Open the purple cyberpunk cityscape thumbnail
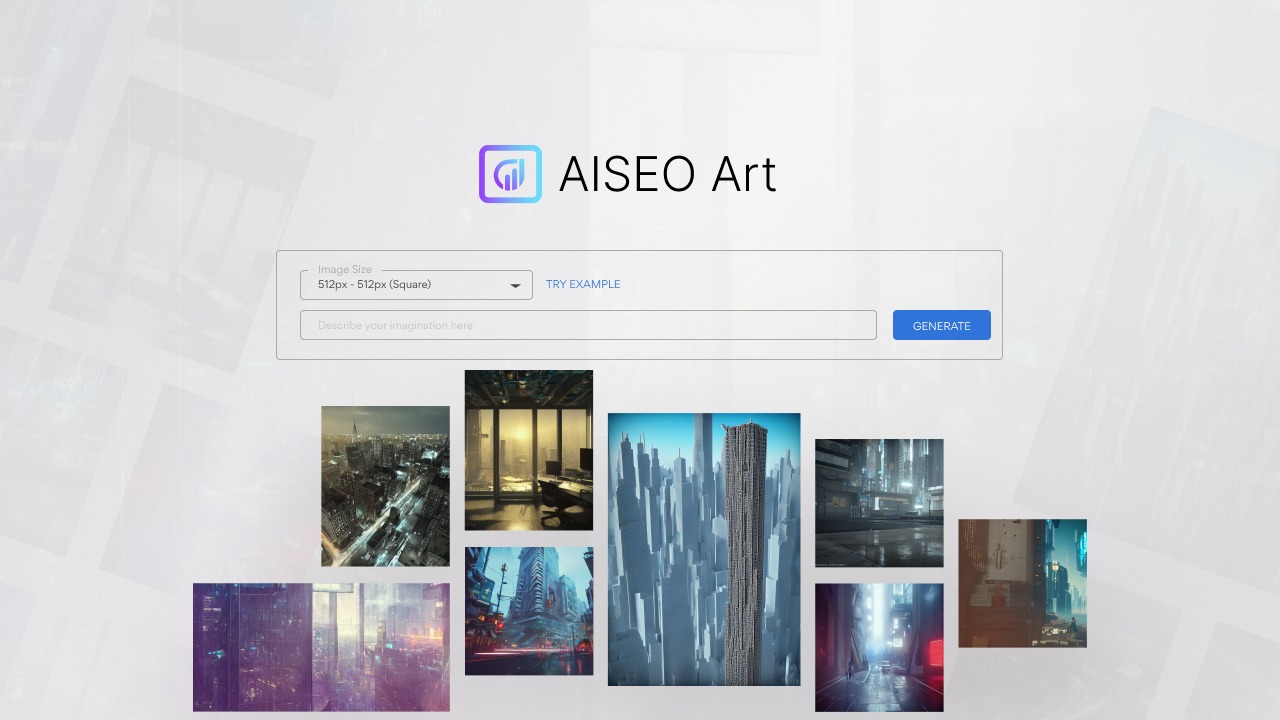The height and width of the screenshot is (720, 1280). (321, 646)
